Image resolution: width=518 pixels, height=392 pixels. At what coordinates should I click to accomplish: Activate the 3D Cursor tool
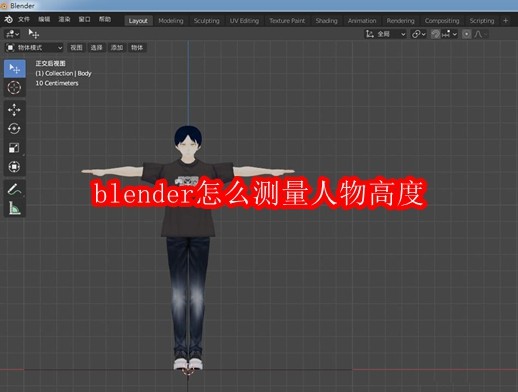pyautogui.click(x=15, y=88)
